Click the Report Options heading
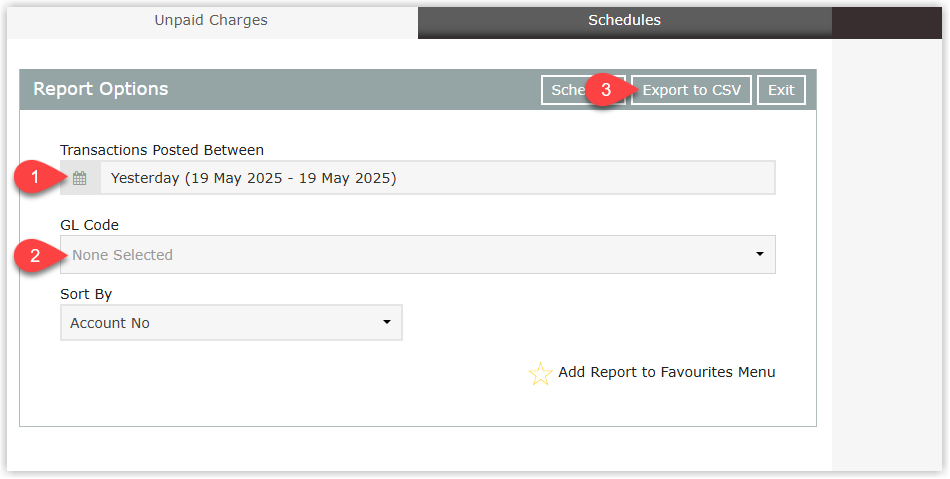Image resolution: width=950 pixels, height=479 pixels. tap(101, 89)
